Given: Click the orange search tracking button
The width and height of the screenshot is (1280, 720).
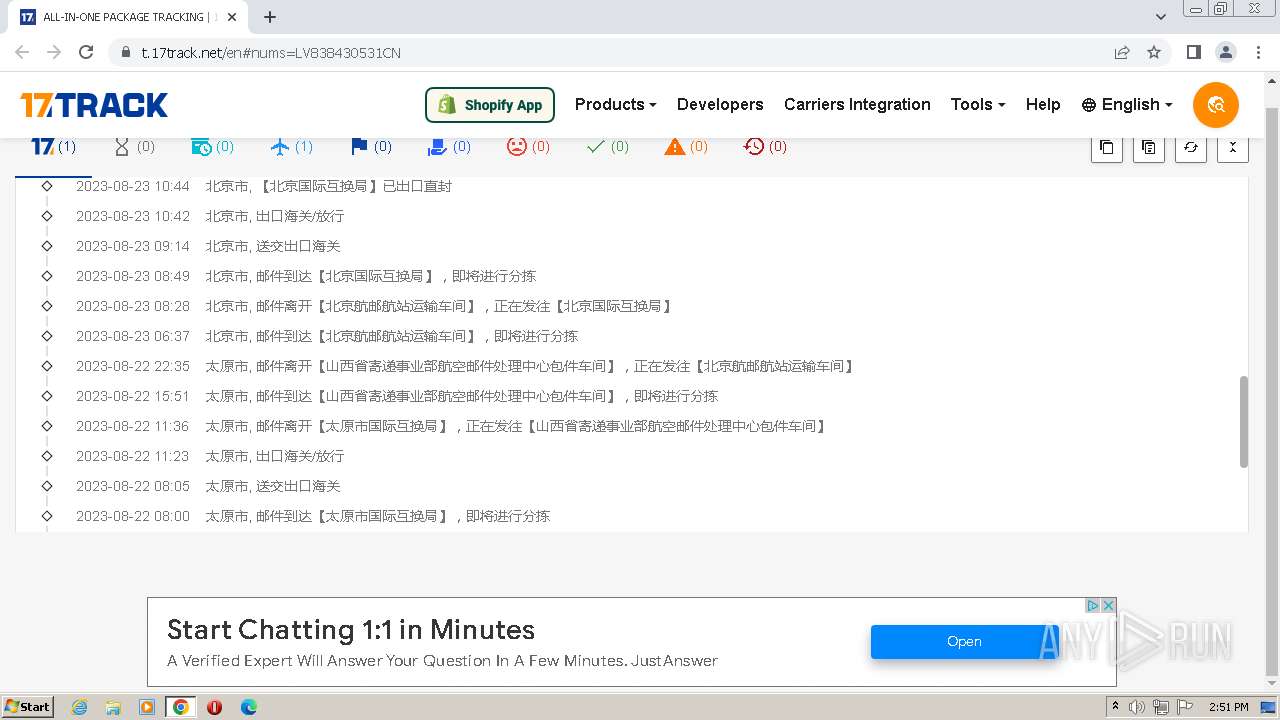Looking at the screenshot, I should [1216, 104].
